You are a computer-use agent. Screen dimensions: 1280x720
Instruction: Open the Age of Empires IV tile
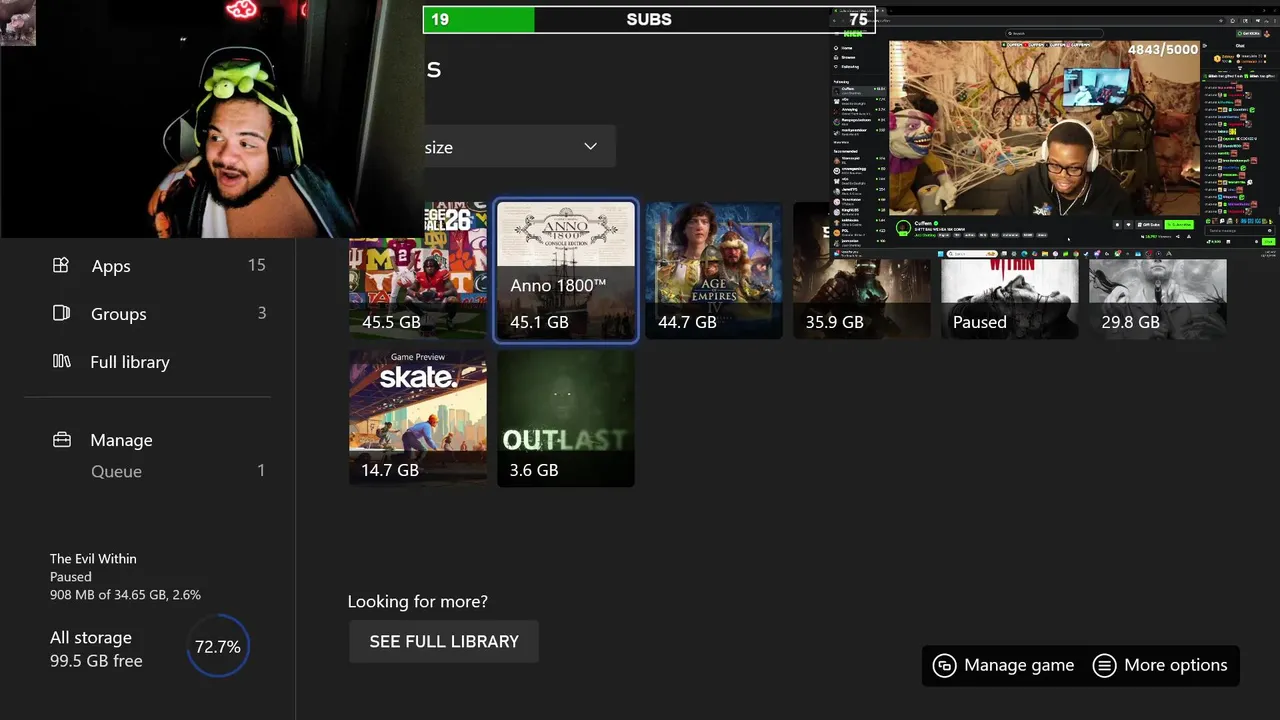click(714, 270)
